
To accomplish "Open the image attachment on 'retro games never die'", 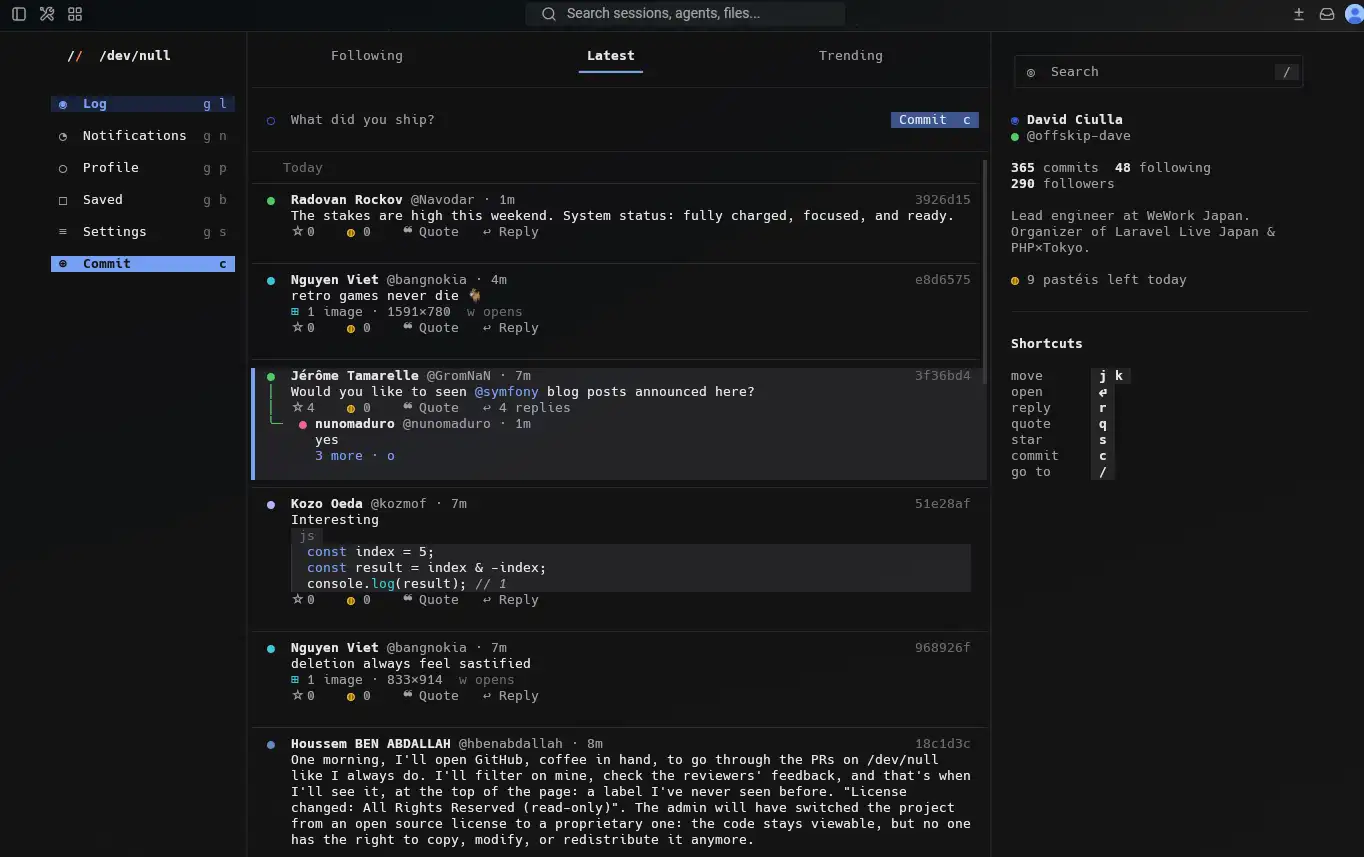I will tap(370, 312).
